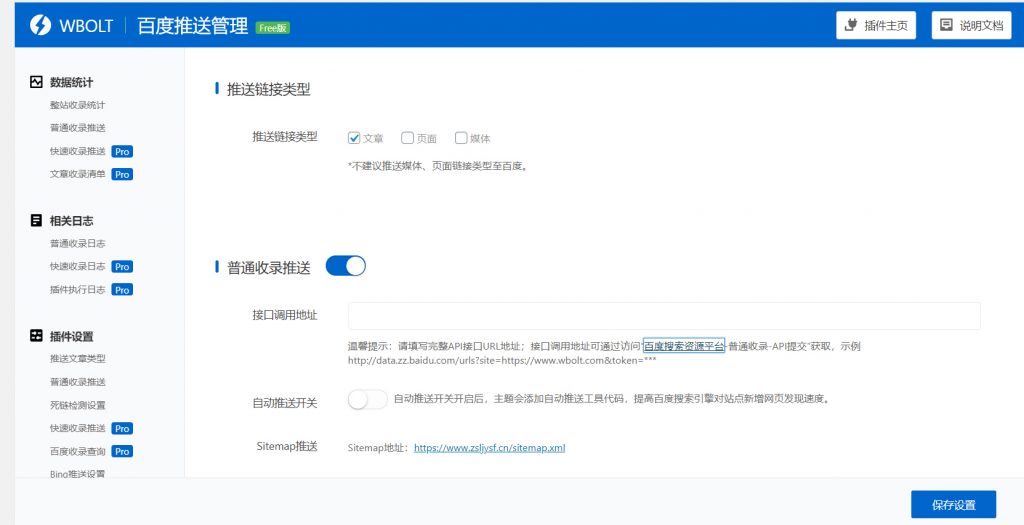
Task: Open Bing推送设置 in sidebar
Action: pos(77,473)
